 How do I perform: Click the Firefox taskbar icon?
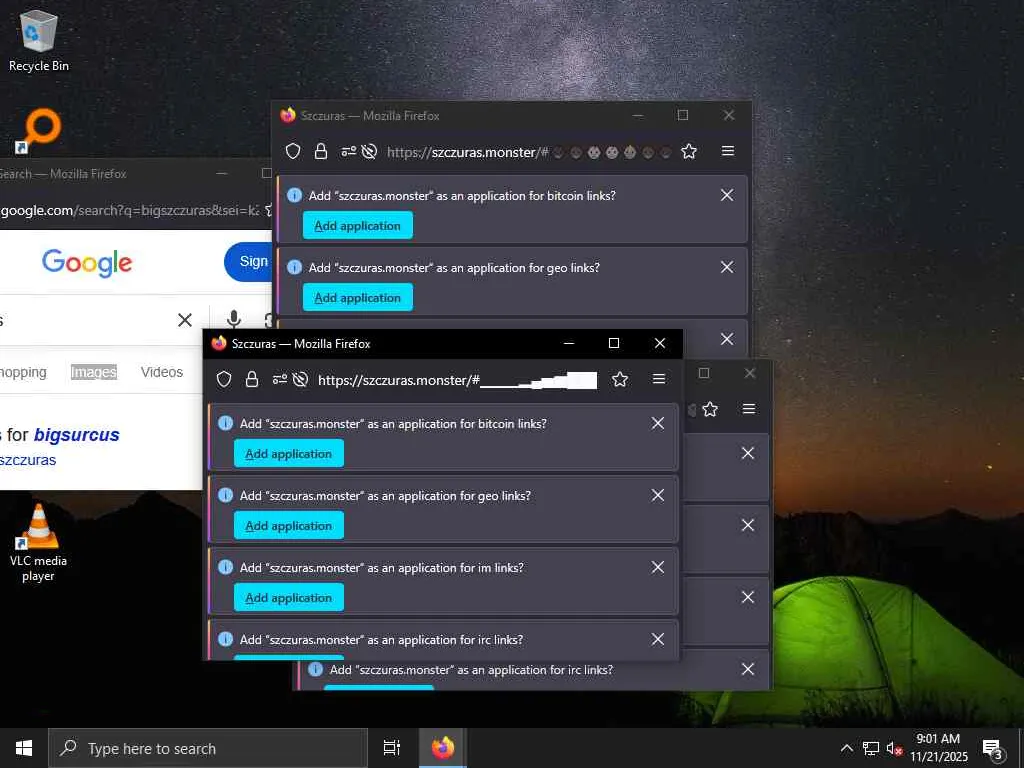(x=443, y=748)
